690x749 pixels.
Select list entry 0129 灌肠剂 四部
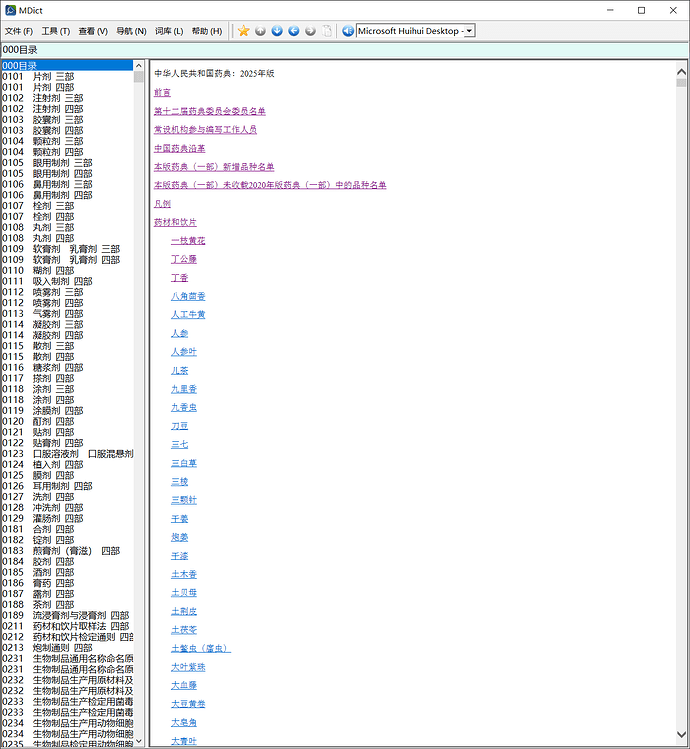[x=67, y=518]
